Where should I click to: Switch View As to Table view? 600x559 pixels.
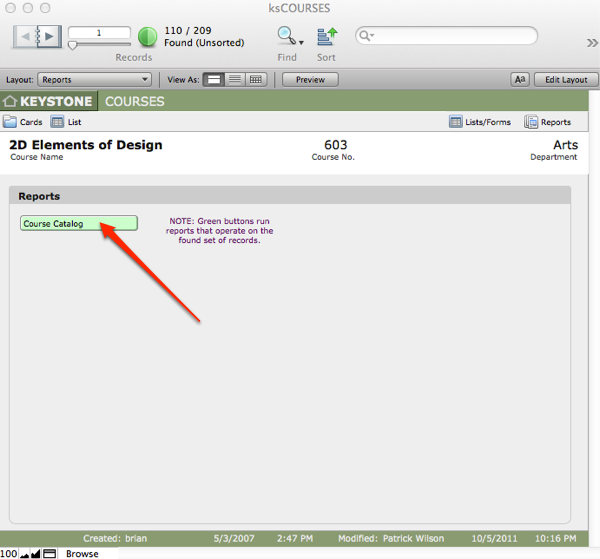click(x=256, y=79)
